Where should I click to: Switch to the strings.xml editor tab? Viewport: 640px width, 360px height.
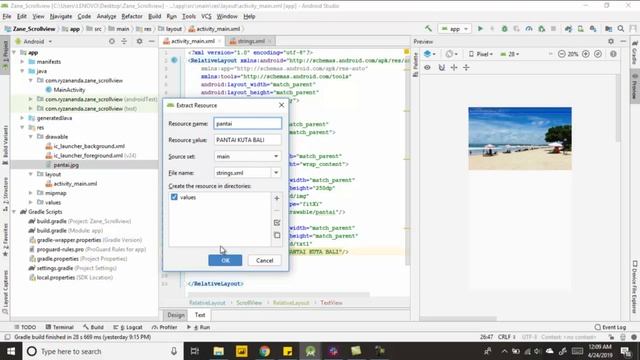click(250, 41)
